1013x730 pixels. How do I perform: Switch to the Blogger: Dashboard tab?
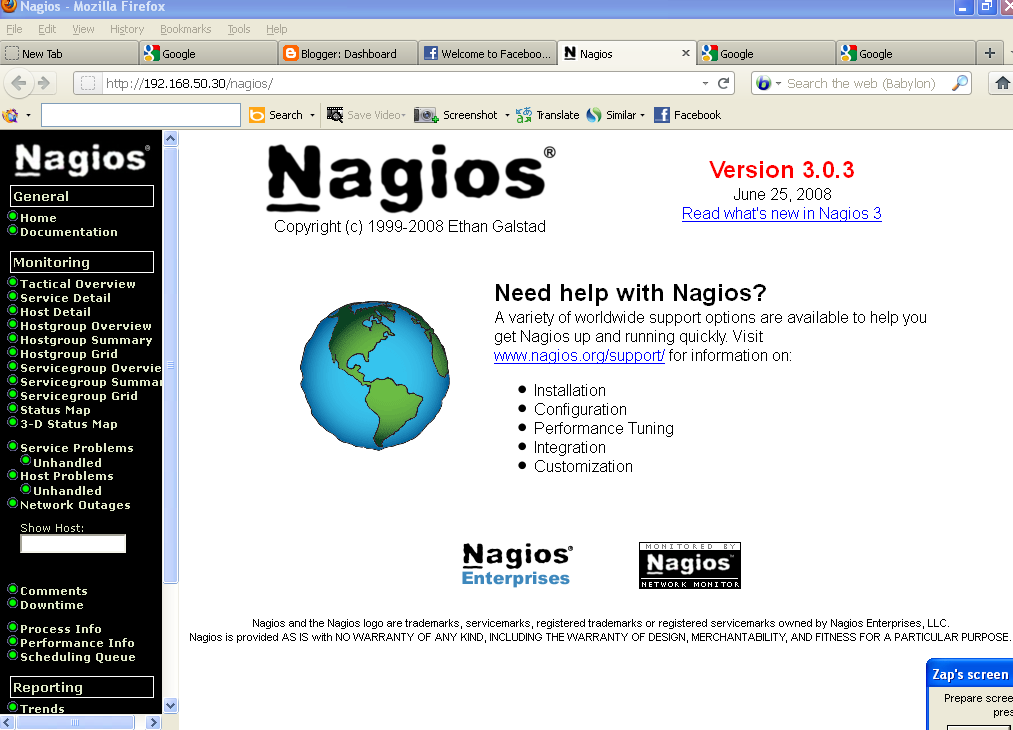[x=348, y=54]
